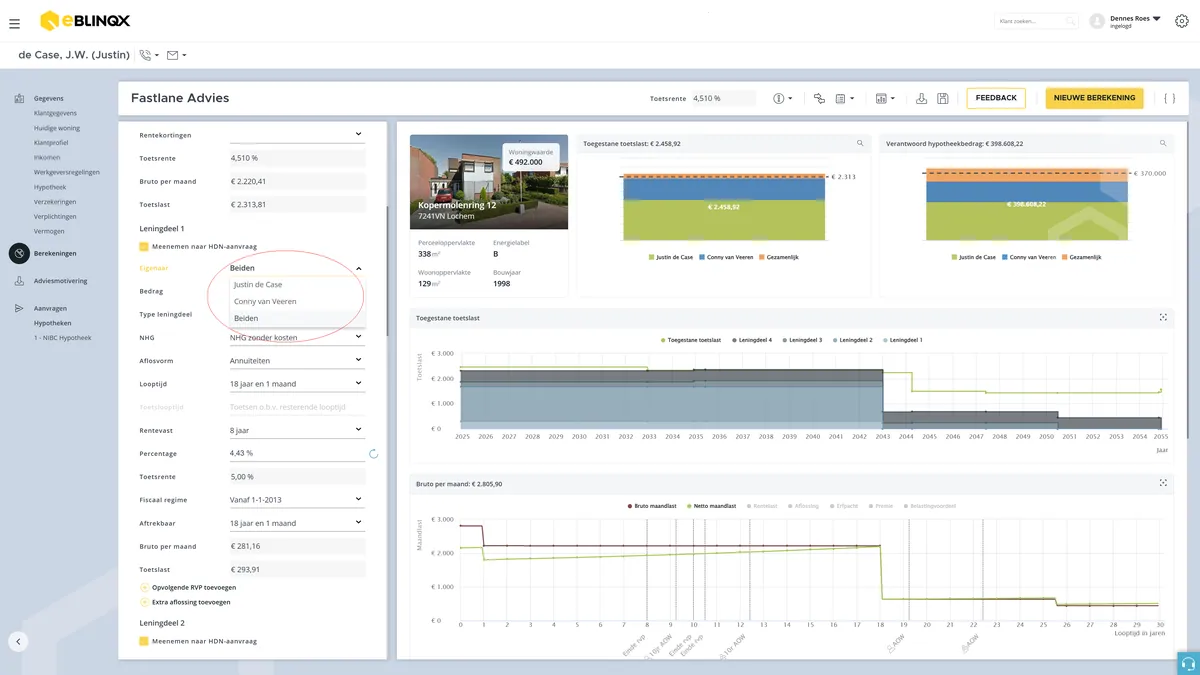The width and height of the screenshot is (1200, 675).
Task: Click the curly braces icon
Action: click(1169, 98)
